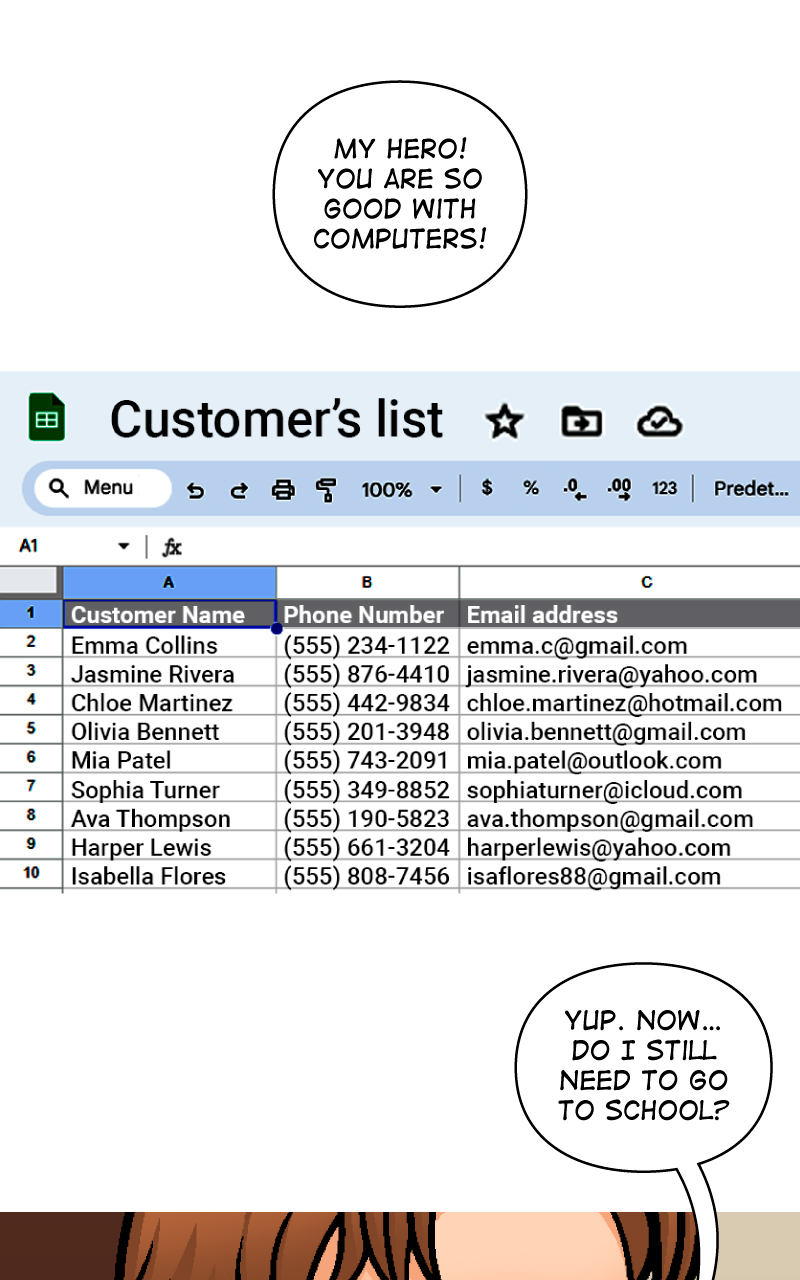Click the move to folder icon
The width and height of the screenshot is (800, 1280).
click(x=581, y=421)
